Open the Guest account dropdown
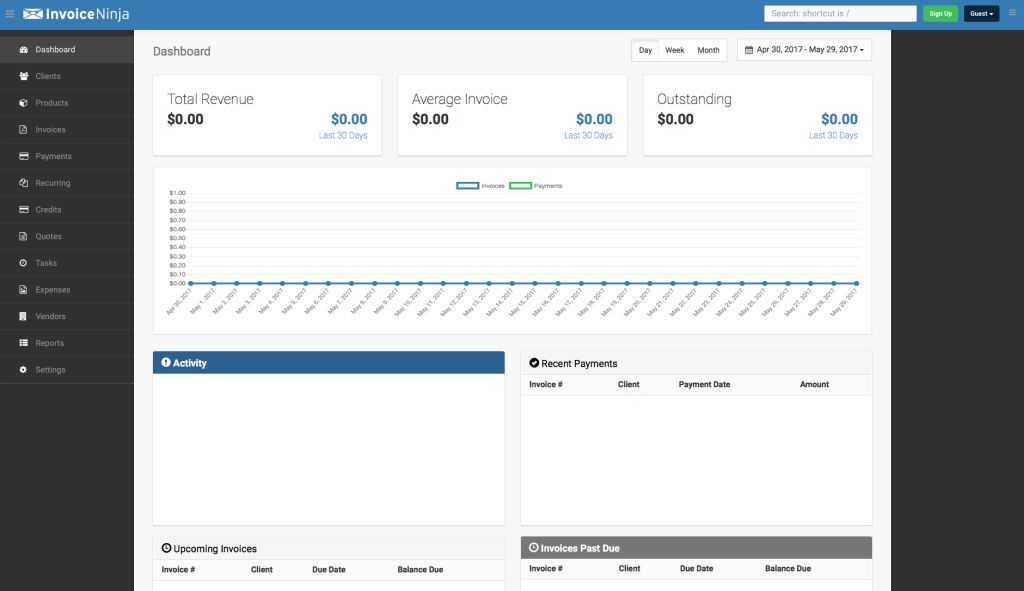Viewport: 1024px width, 591px height. click(982, 14)
